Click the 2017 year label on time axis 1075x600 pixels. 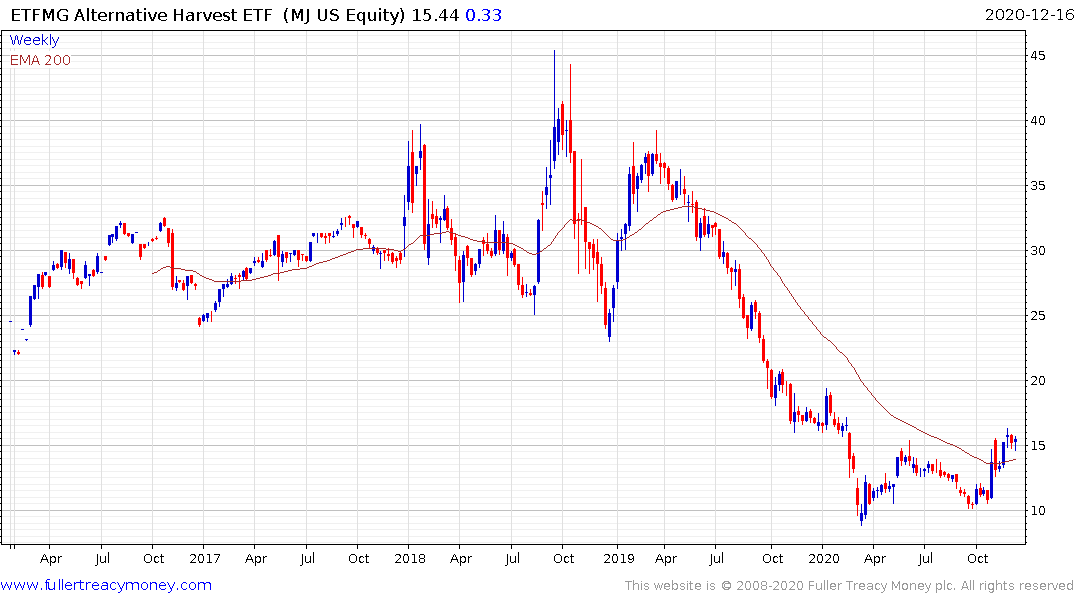pyautogui.click(x=204, y=559)
